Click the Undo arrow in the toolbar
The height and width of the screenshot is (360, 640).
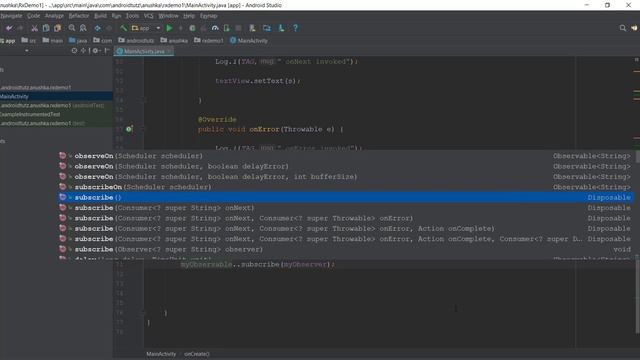tap(9, 28)
